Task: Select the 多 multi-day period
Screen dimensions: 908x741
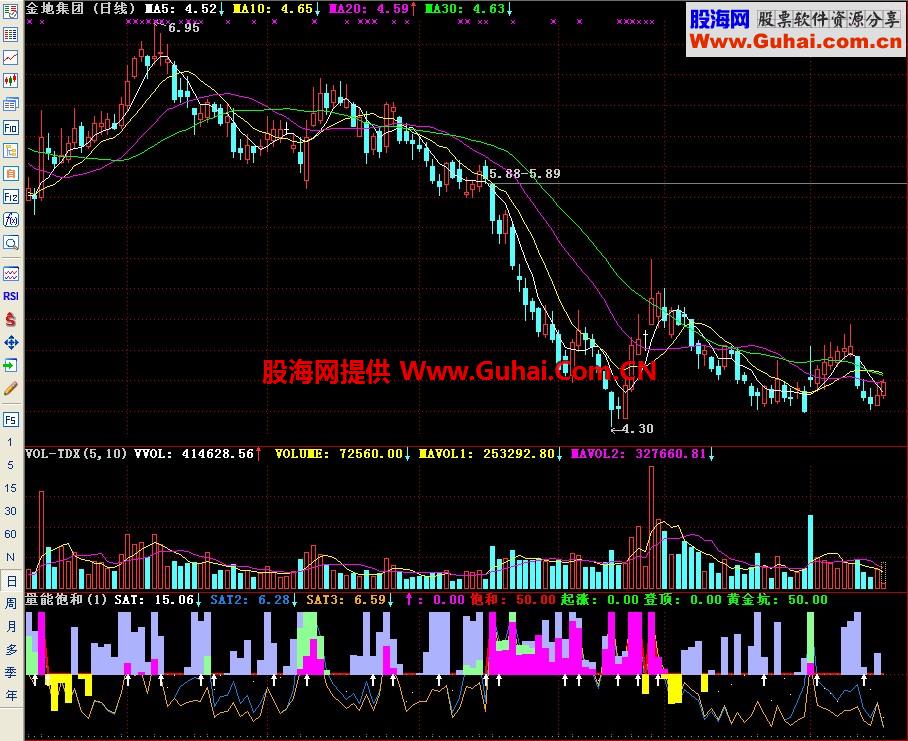Action: pos(10,650)
